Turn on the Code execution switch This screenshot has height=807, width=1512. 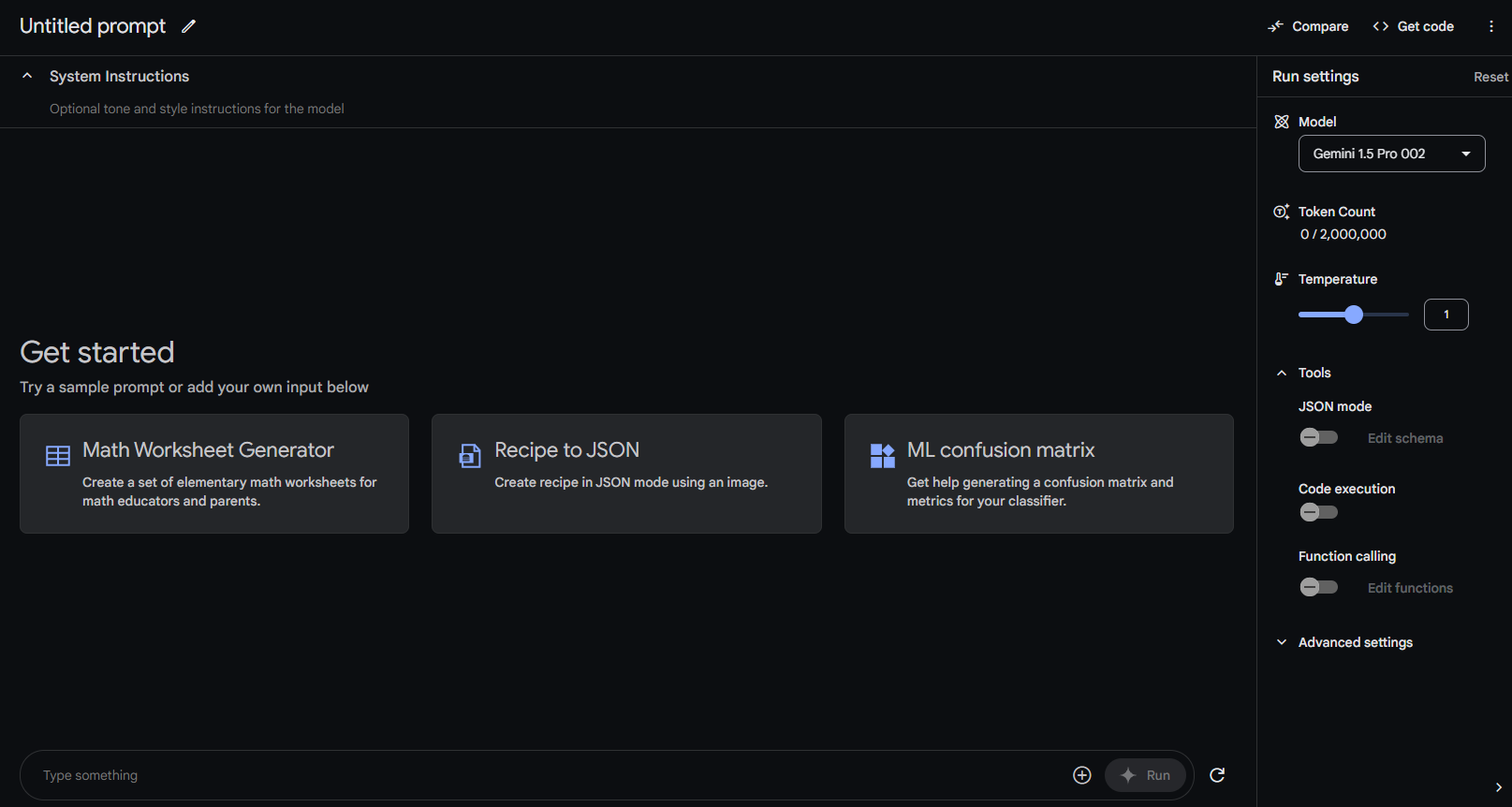pos(1318,512)
